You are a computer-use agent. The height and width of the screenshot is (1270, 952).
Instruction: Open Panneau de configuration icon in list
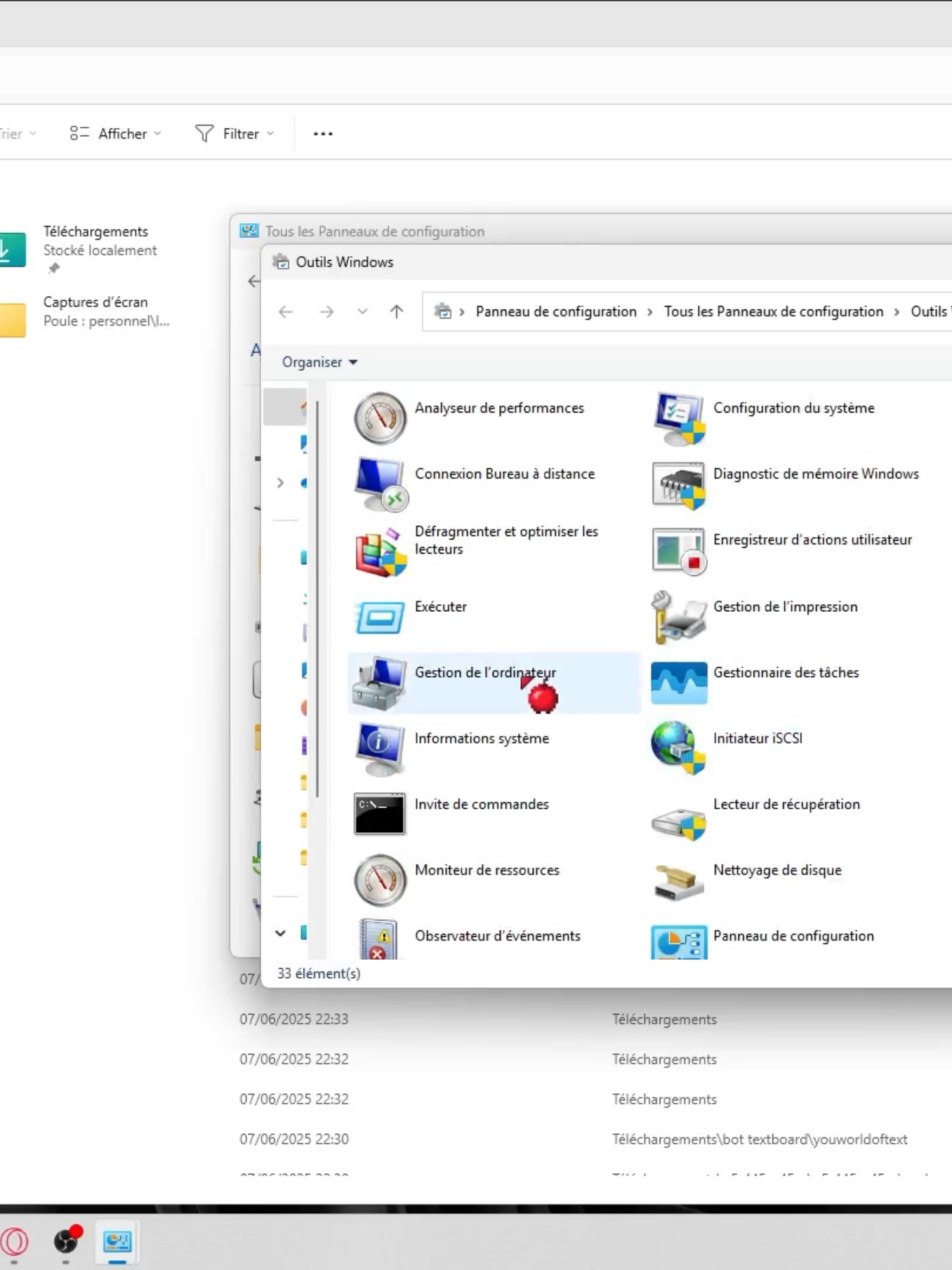click(x=678, y=942)
